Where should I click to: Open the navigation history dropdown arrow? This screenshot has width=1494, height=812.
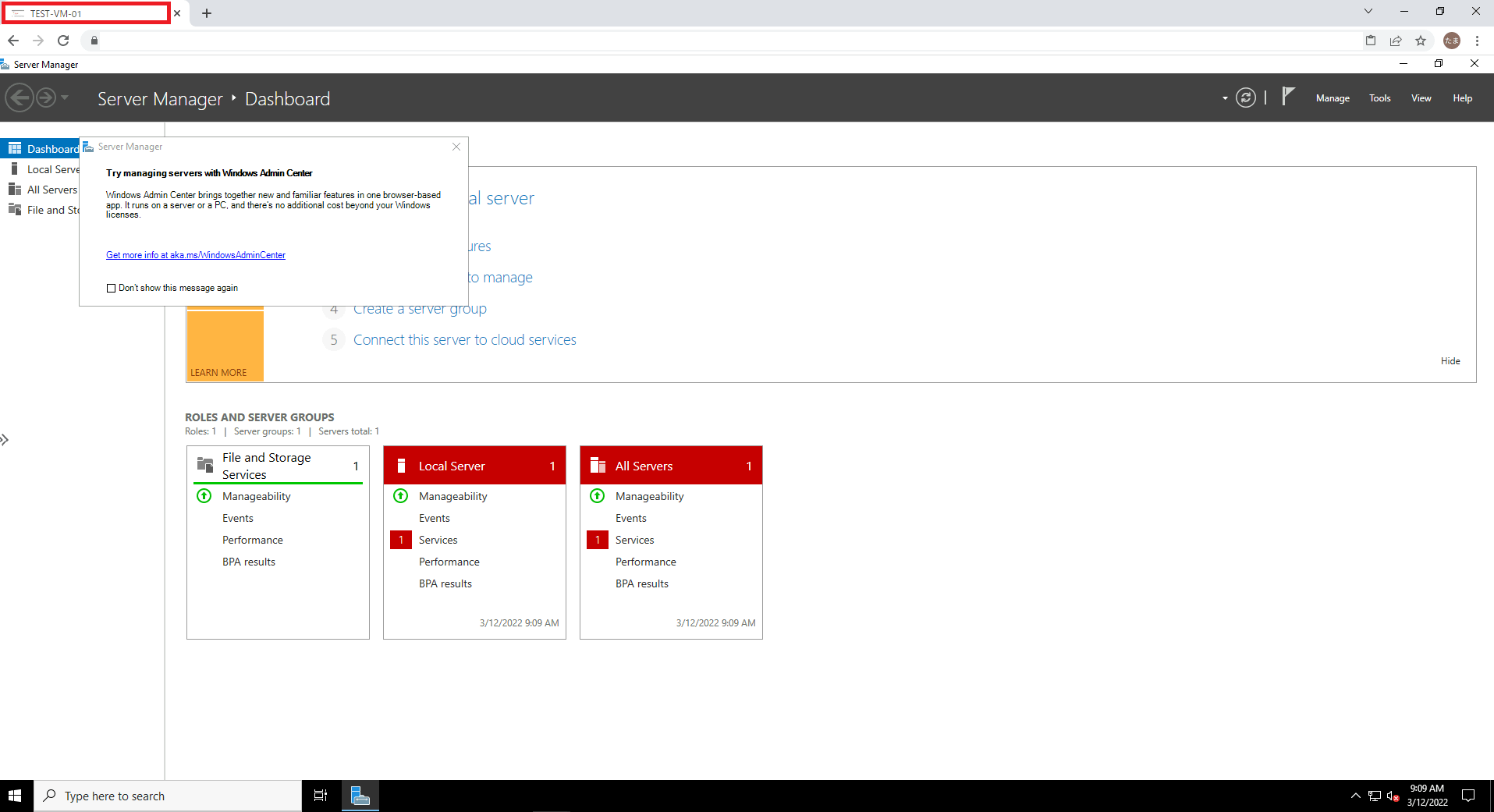click(x=65, y=98)
